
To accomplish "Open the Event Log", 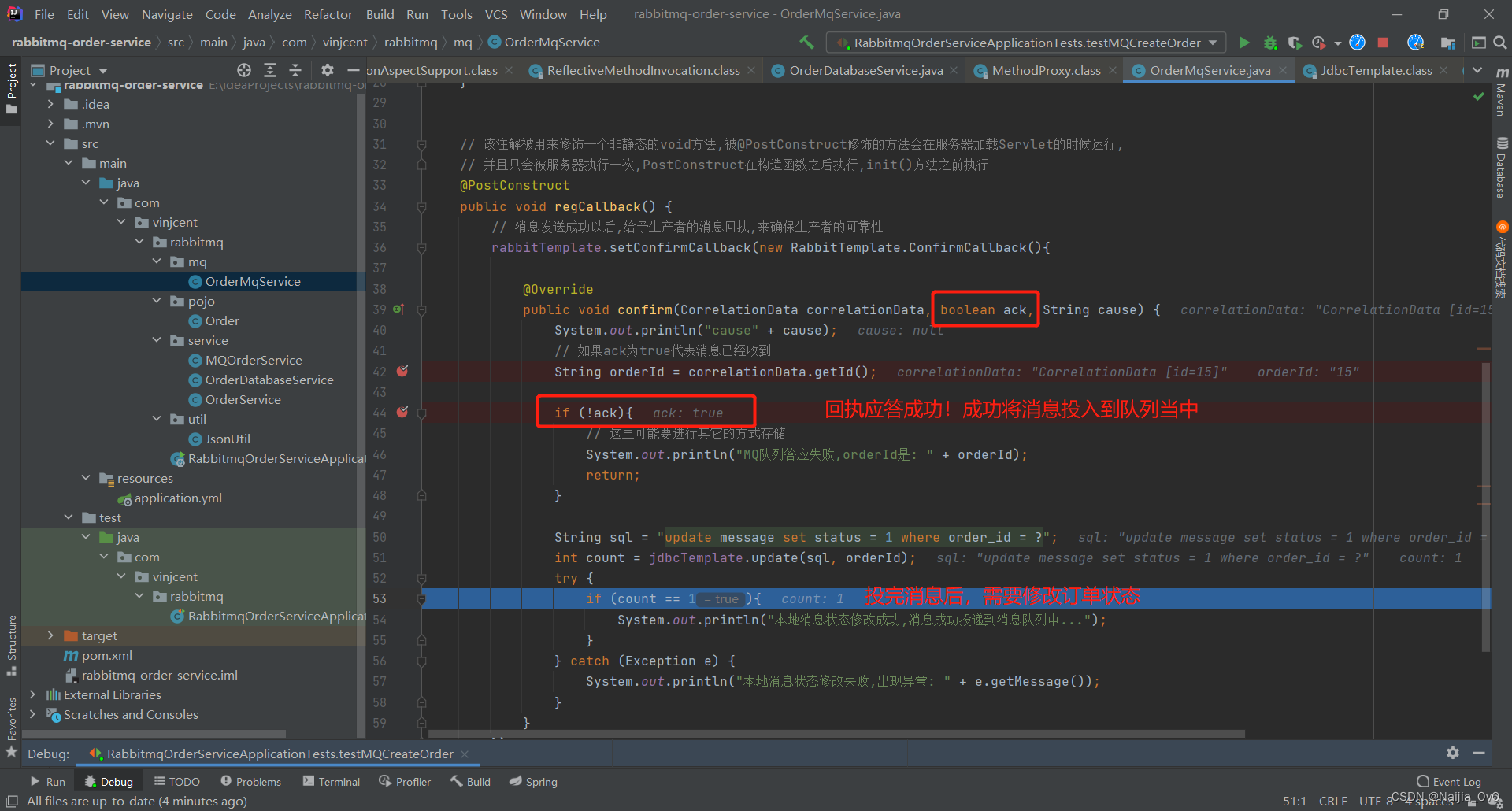I will [1448, 781].
